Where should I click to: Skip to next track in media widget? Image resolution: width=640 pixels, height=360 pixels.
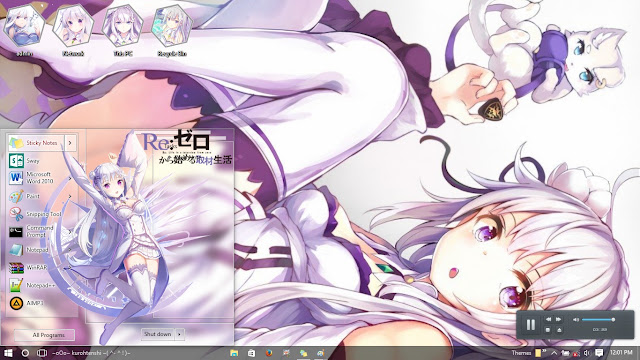559,319
